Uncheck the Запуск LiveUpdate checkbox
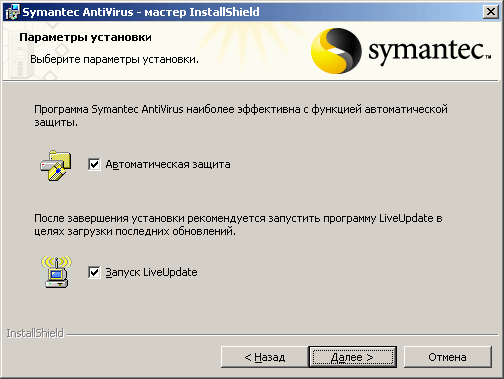Screen dimensions: 504x379 point(94,272)
